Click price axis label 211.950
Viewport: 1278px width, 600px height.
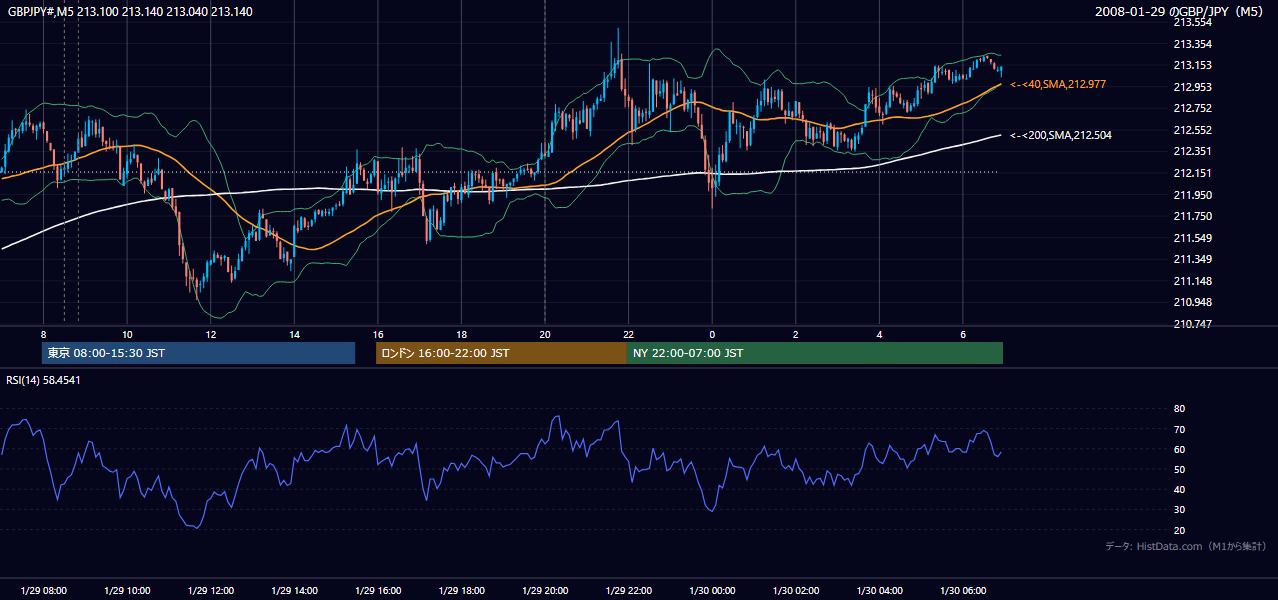click(x=1192, y=195)
